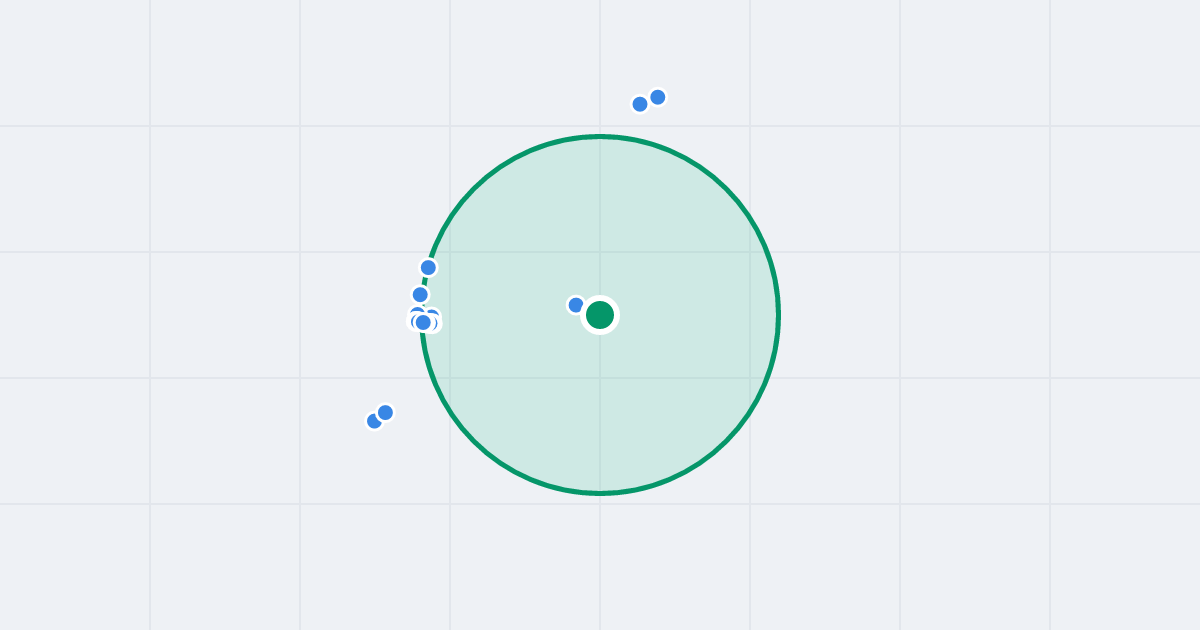Viewport: 1200px width, 630px height.
Task: Open the frontmost dot in the overlapping cluster on the circle's left edge
Action: 423,322
